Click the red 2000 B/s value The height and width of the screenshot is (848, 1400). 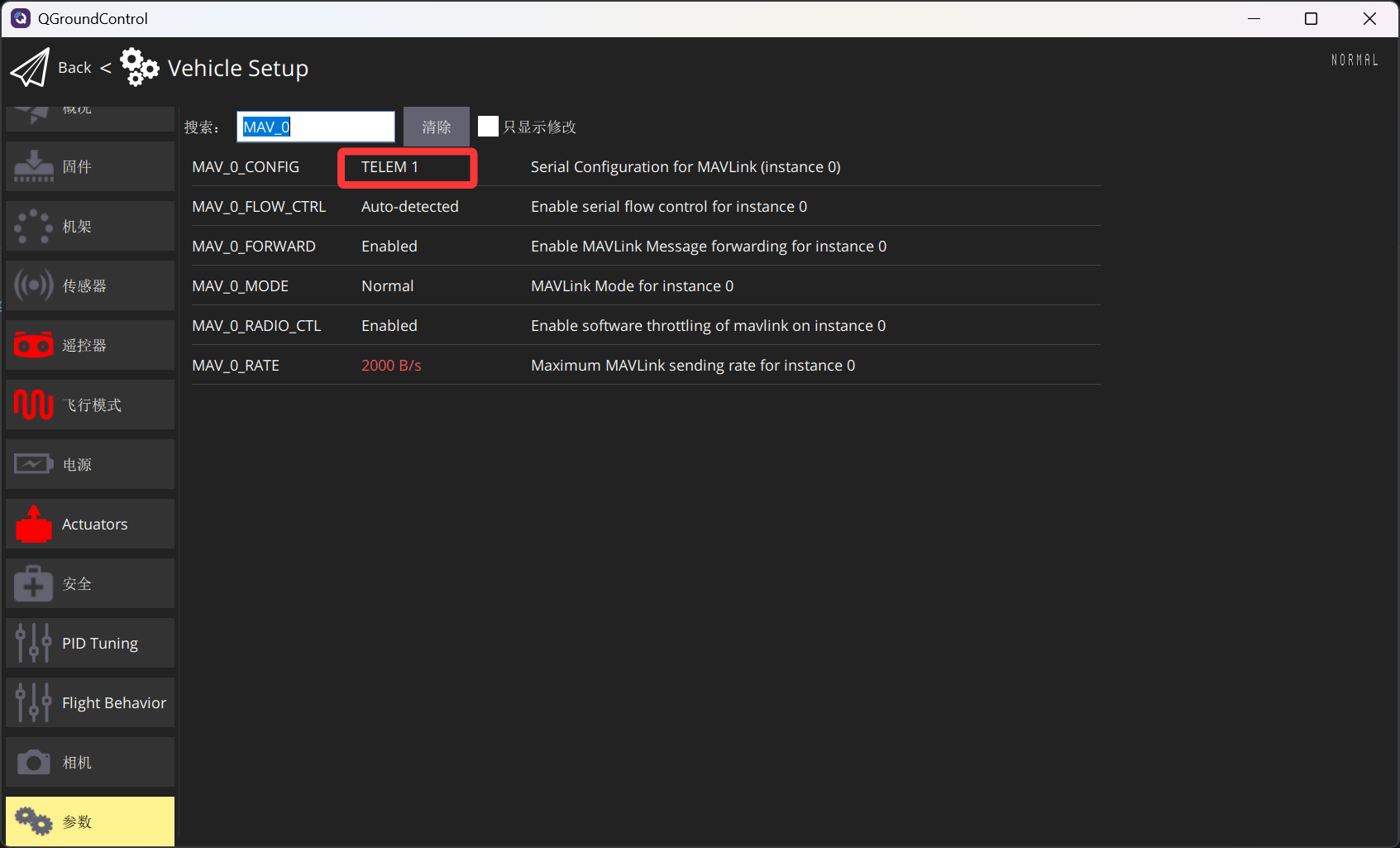tap(392, 366)
